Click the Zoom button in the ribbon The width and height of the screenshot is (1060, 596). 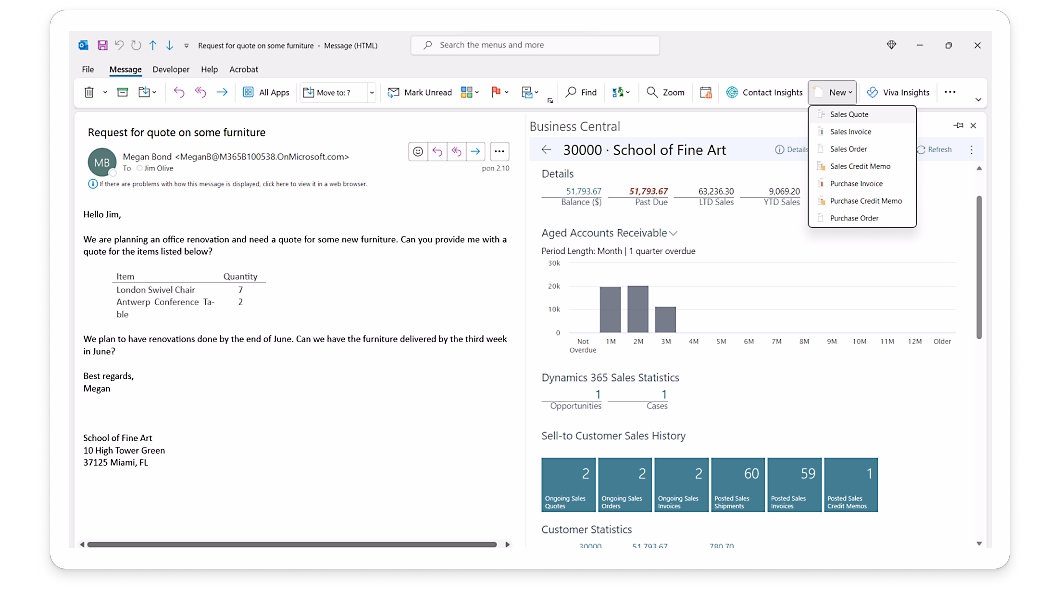click(x=665, y=93)
